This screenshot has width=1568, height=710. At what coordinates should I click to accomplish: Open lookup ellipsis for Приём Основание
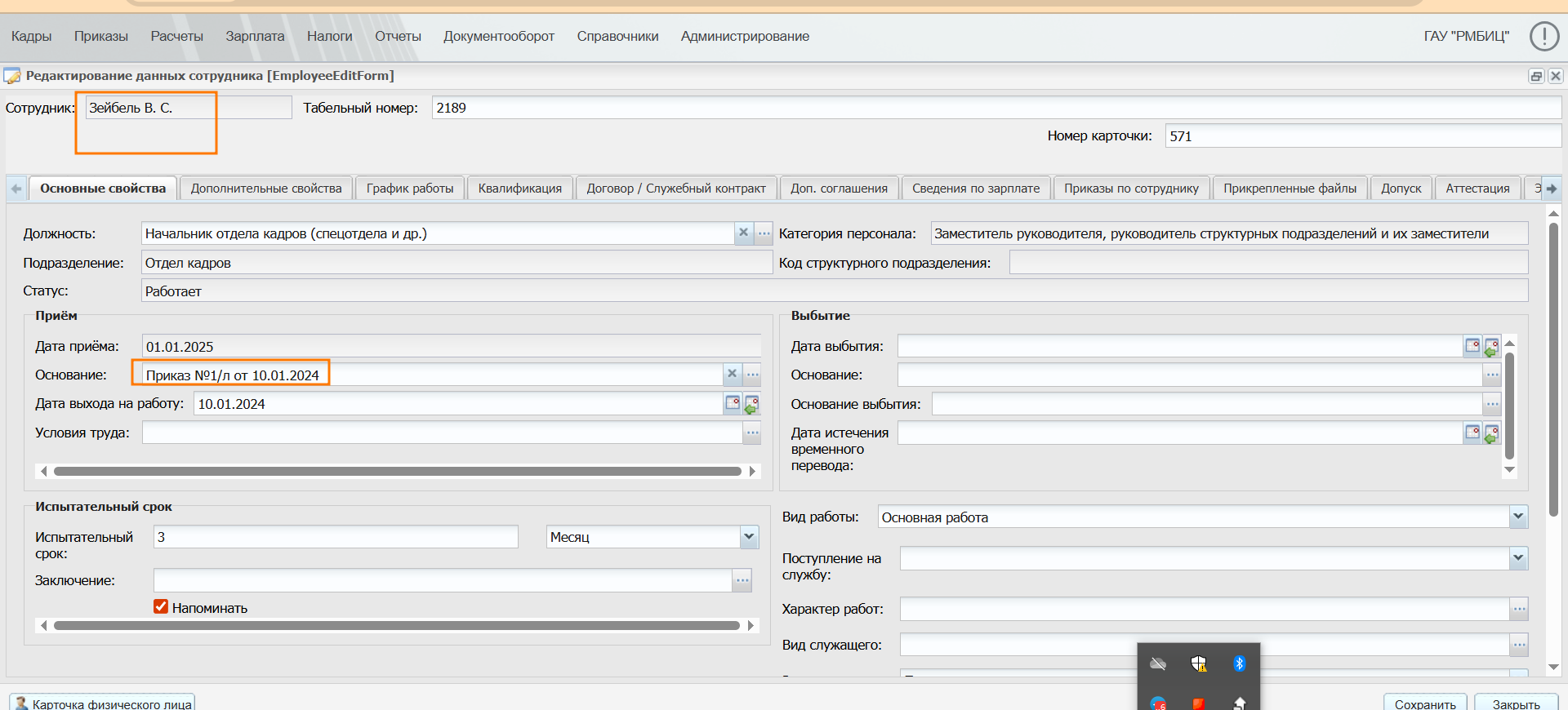752,375
